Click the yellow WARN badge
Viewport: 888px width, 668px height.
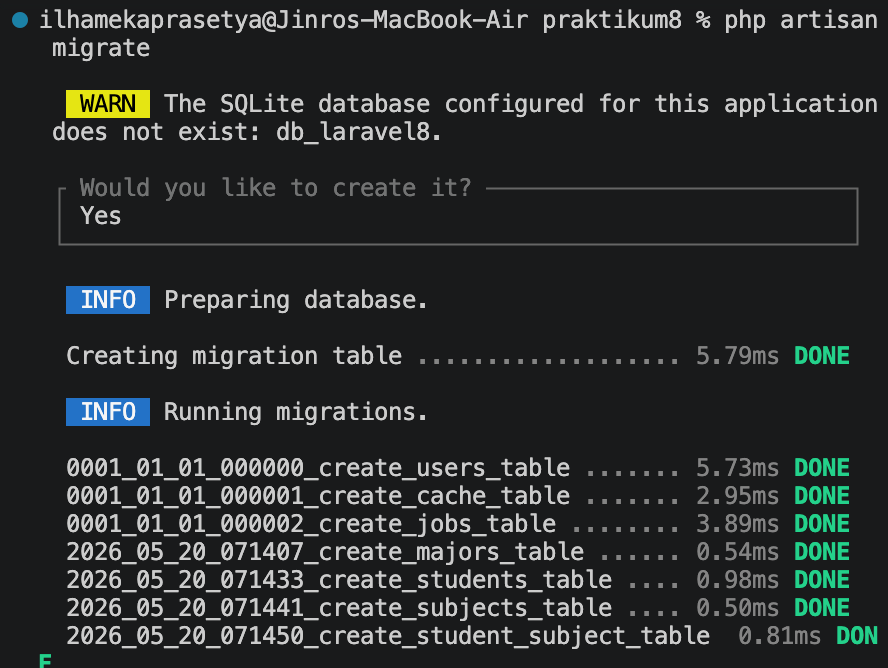coord(108,104)
